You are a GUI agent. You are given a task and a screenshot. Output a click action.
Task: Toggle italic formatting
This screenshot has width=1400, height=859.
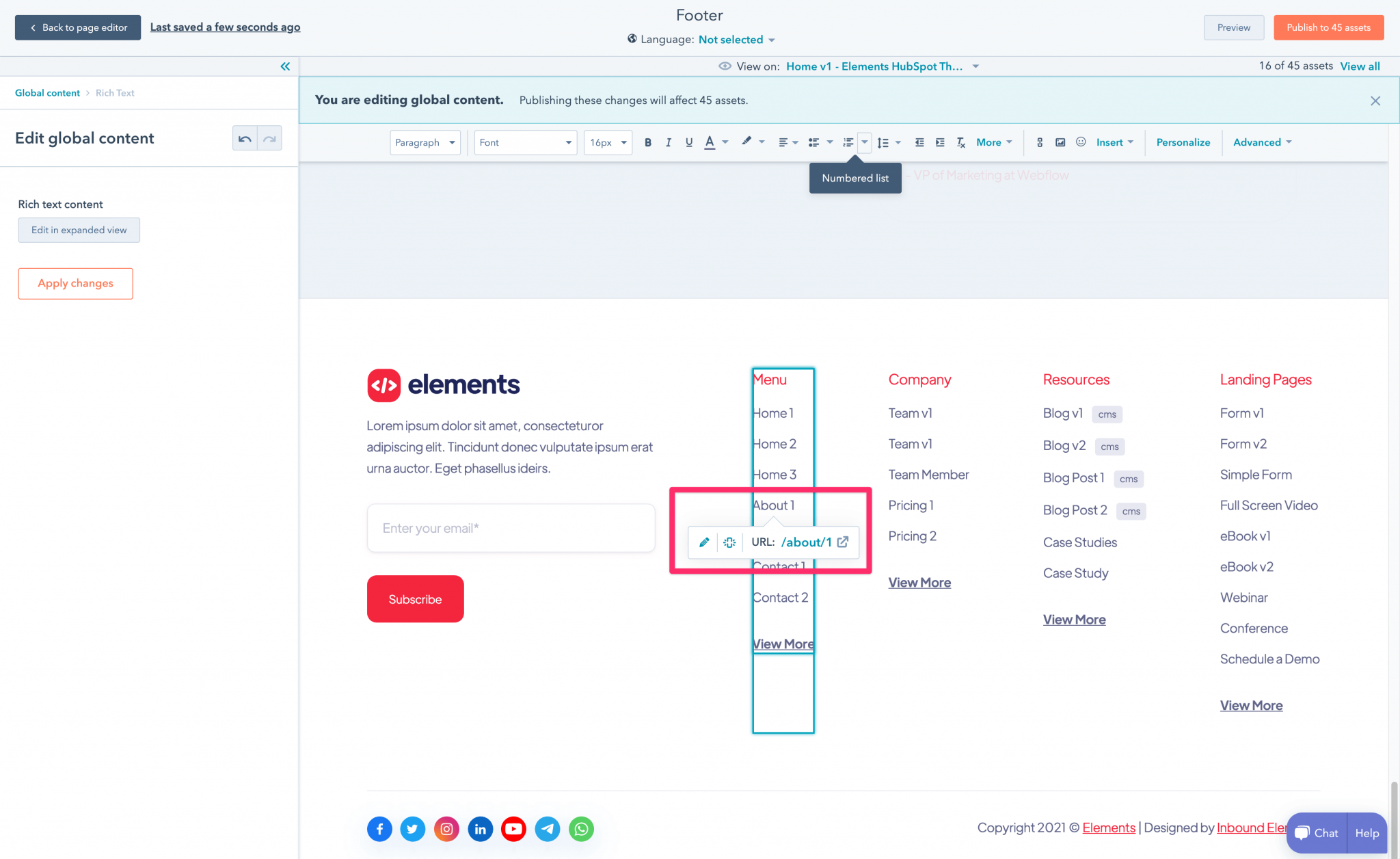(669, 142)
